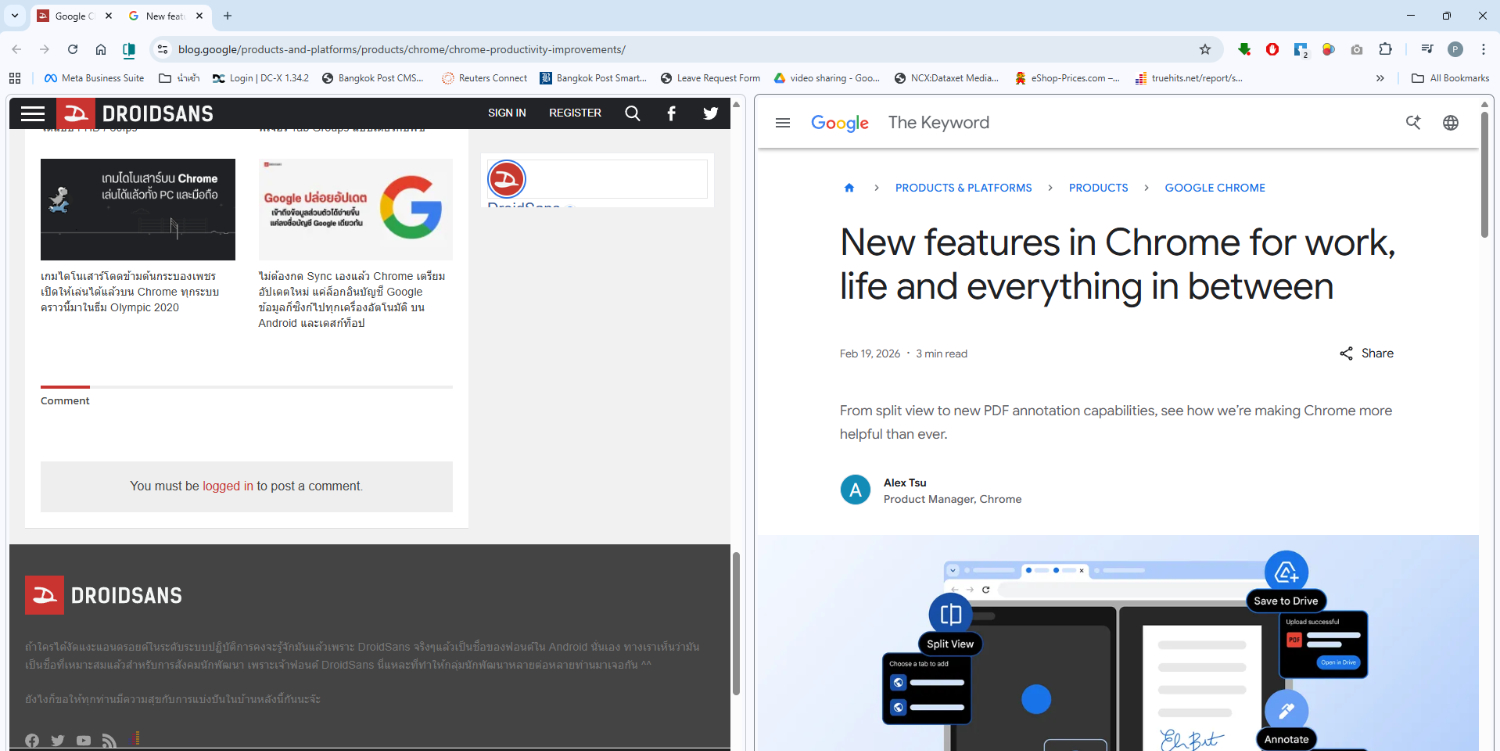1500x751 pixels.
Task: Click the split view icon in toolbar
Action: (129, 49)
